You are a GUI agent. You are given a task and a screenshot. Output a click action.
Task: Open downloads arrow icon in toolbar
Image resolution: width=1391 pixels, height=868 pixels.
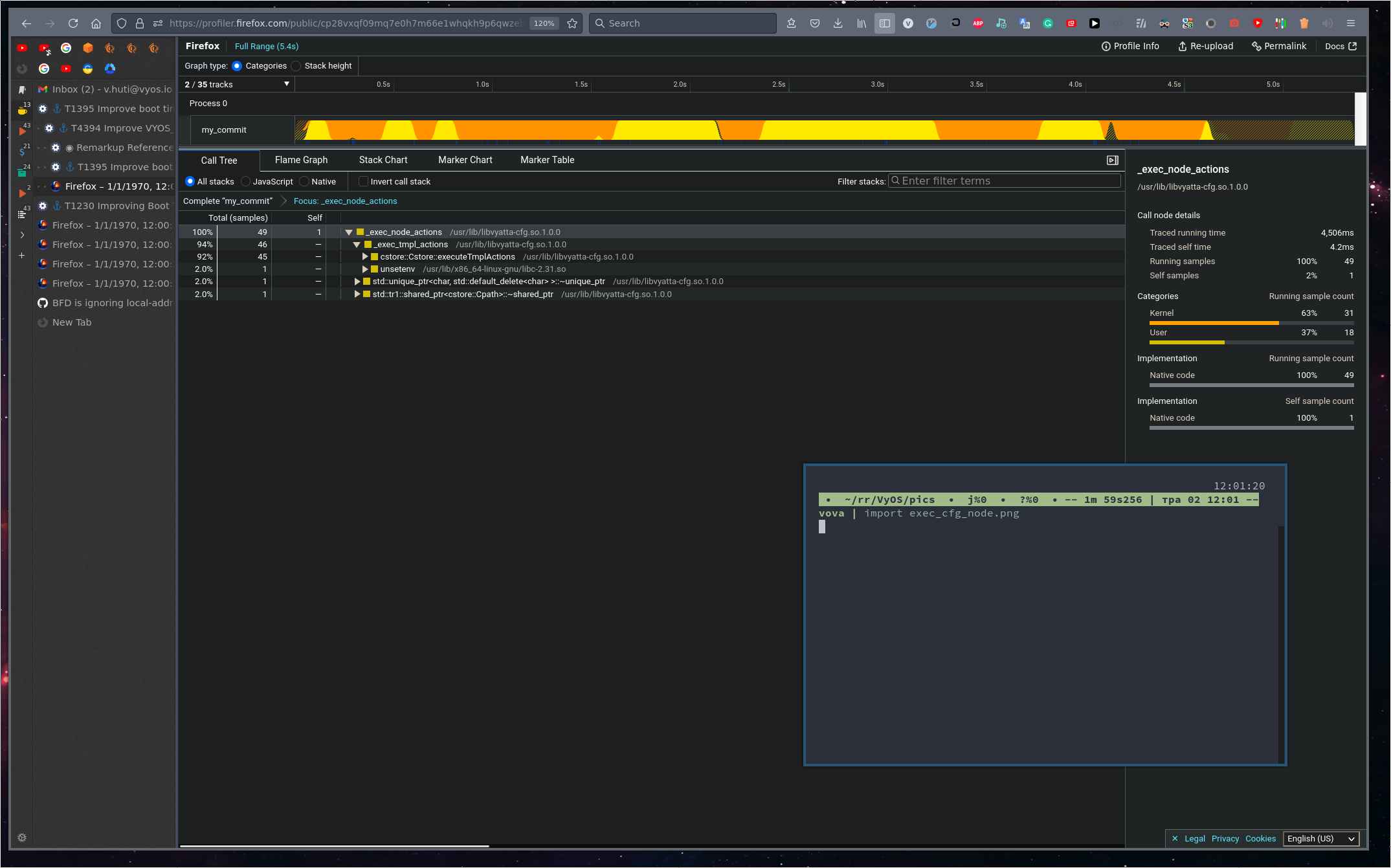[838, 23]
